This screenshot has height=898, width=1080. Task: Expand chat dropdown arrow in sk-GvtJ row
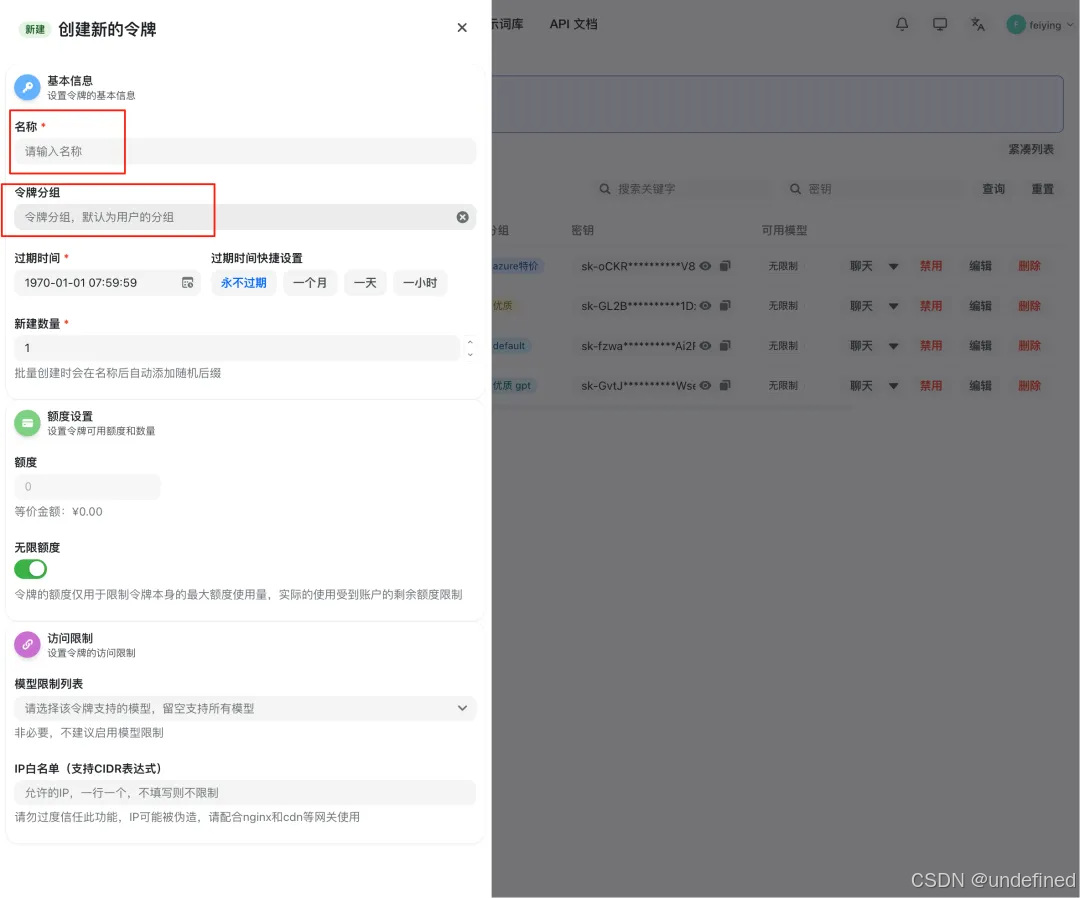pos(893,386)
